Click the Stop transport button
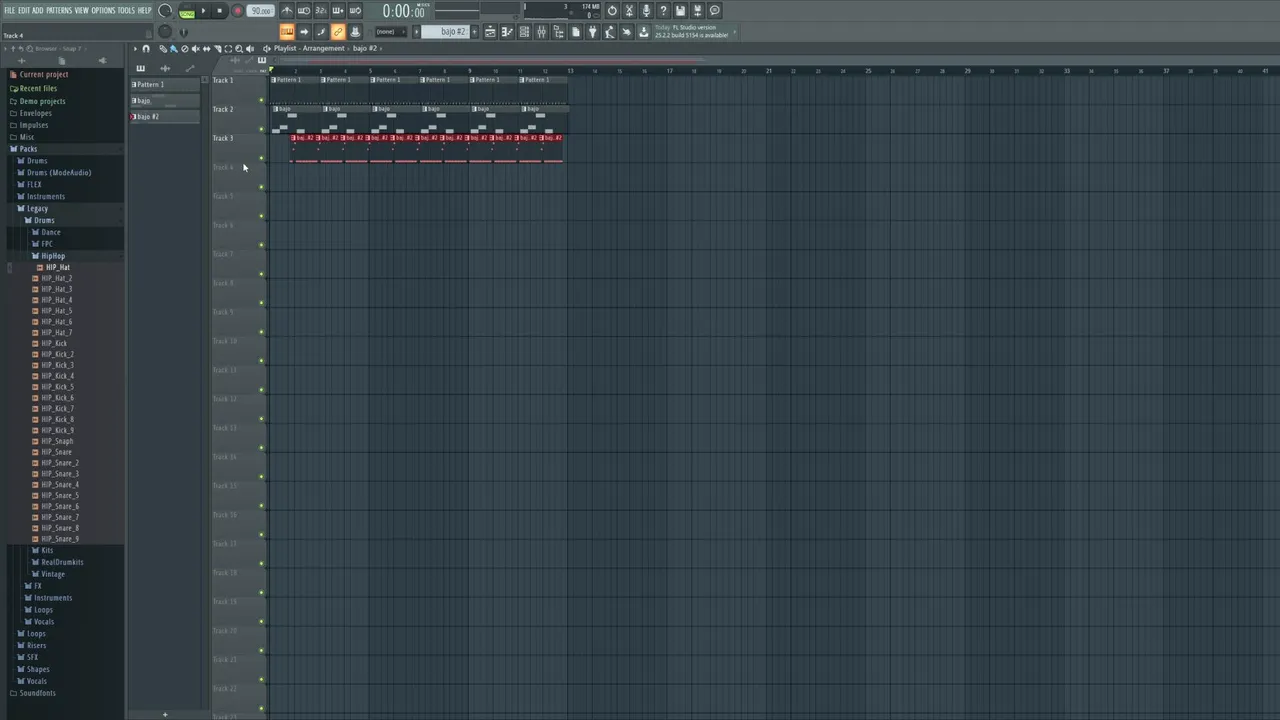 tap(219, 11)
